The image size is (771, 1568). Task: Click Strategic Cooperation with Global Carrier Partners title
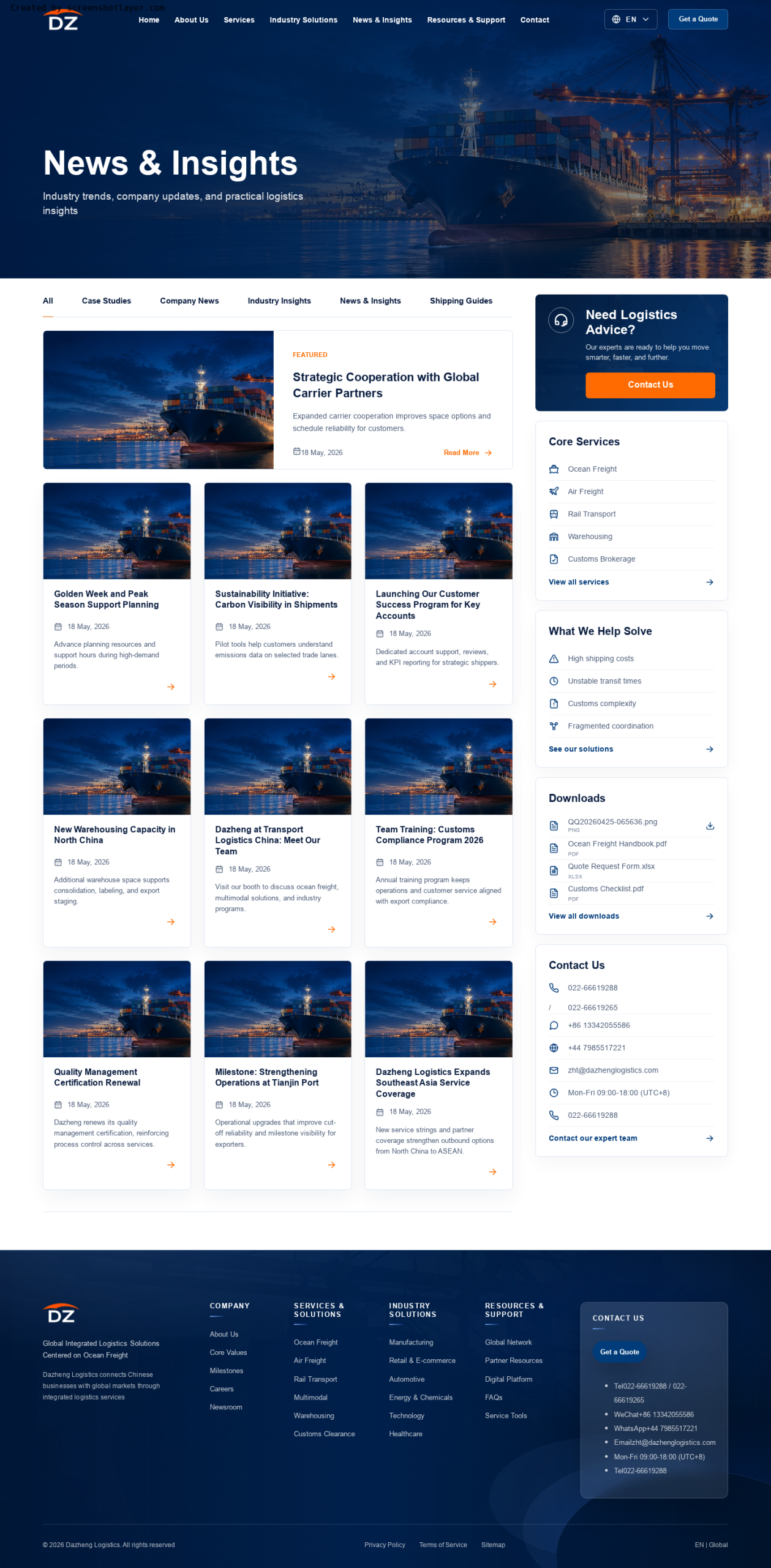386,385
